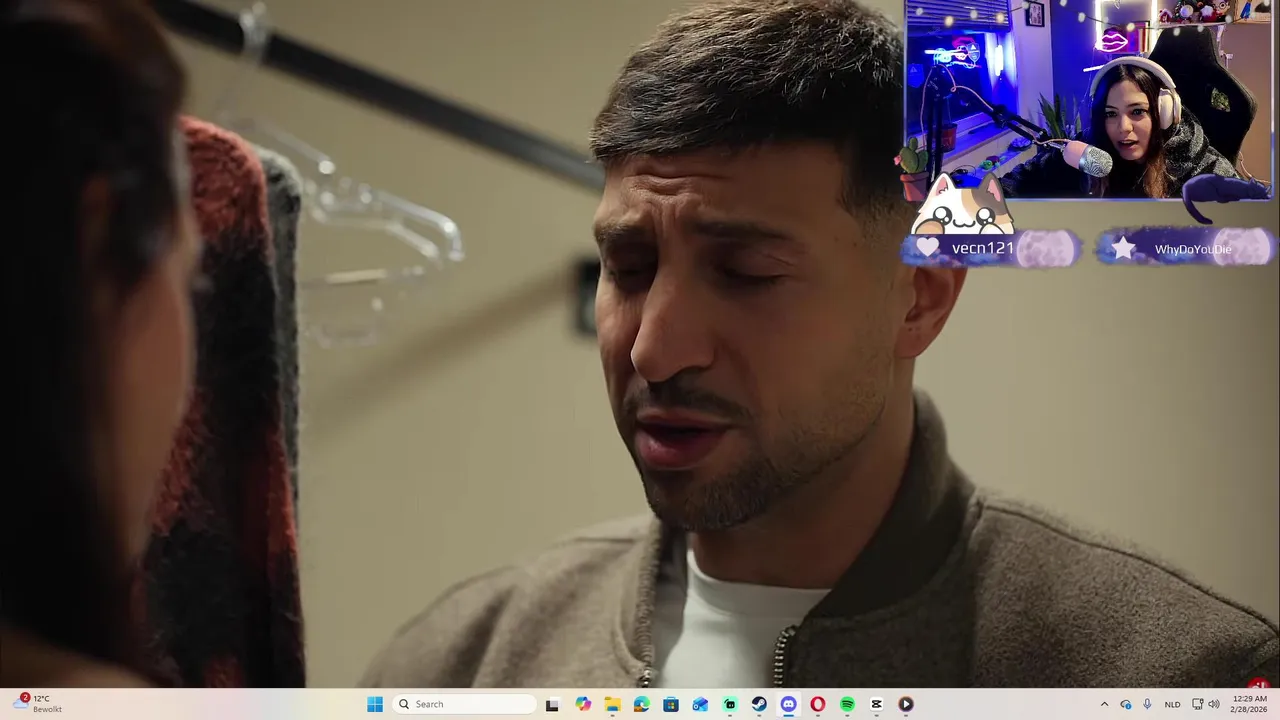This screenshot has width=1280, height=720.
Task: Click the cat mascot overlay
Action: coord(963,205)
